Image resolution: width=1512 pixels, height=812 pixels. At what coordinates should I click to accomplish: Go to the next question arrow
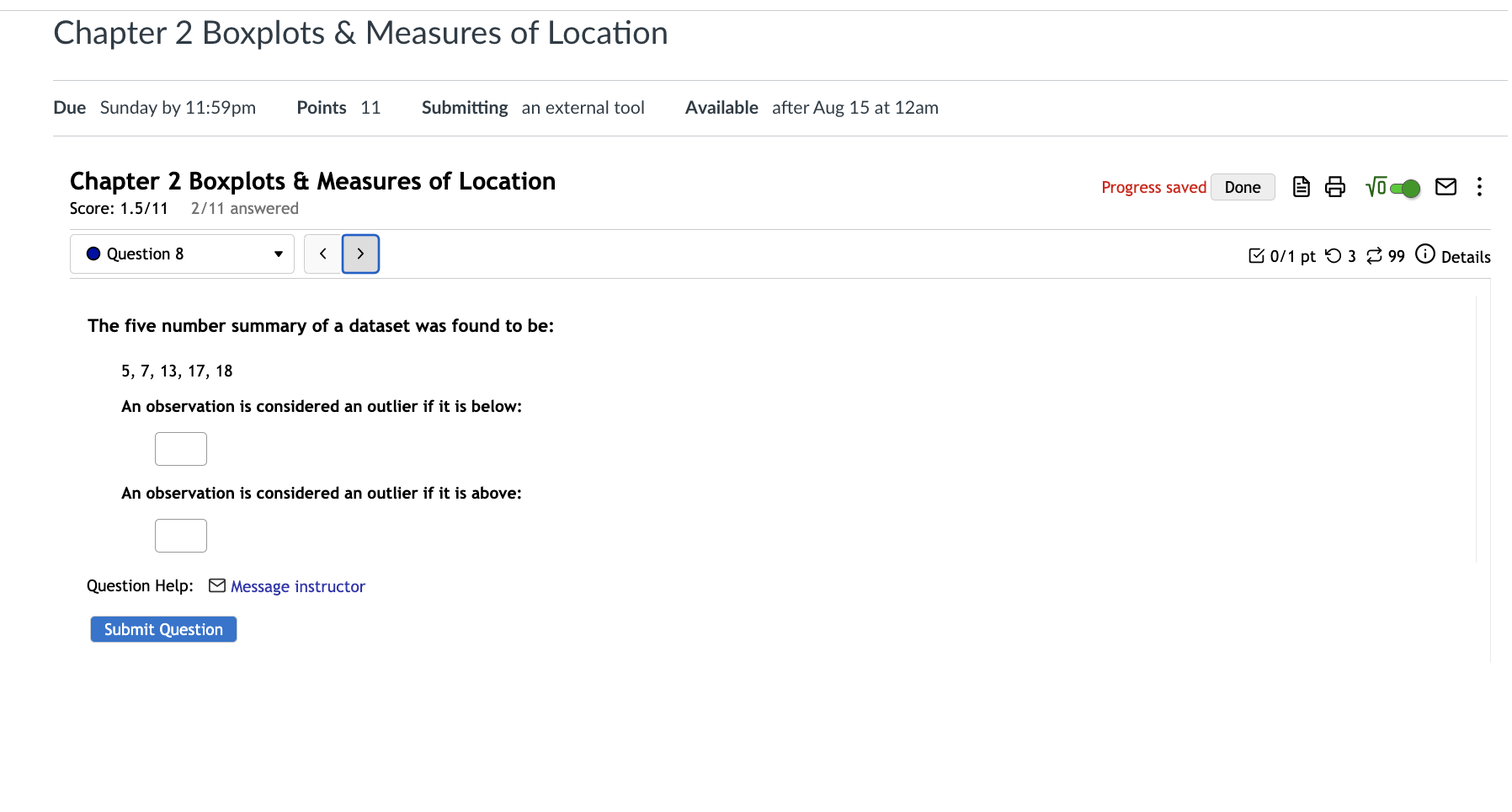[360, 254]
